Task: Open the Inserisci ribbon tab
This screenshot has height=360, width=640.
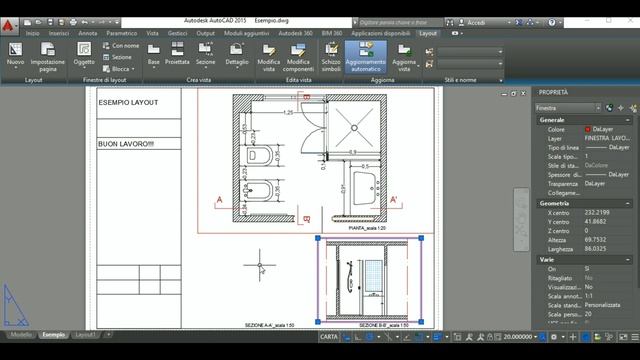Action: 59,33
